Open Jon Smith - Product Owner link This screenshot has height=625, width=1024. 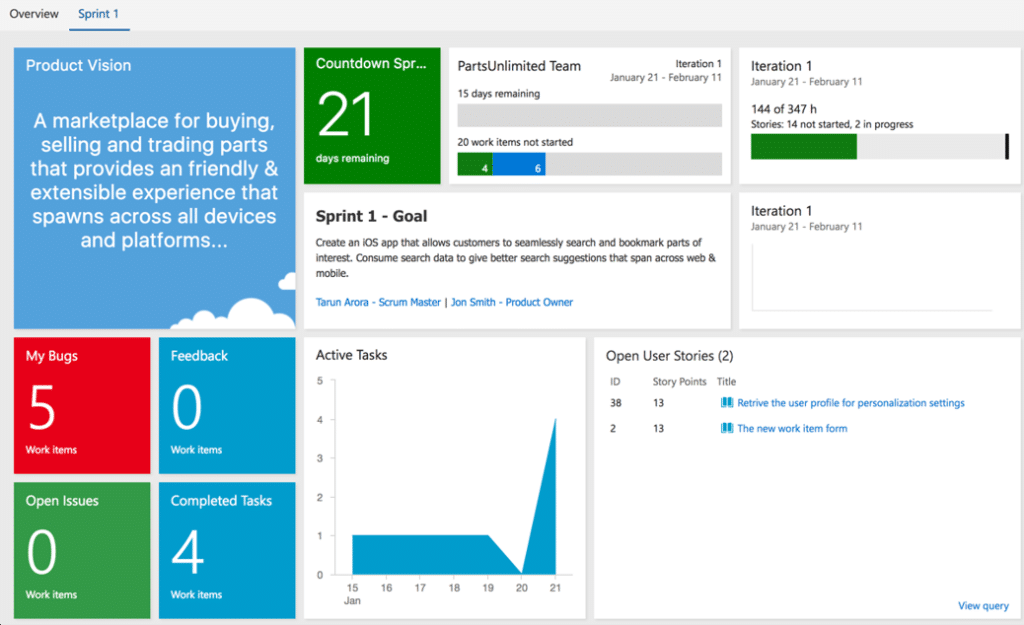[511, 302]
